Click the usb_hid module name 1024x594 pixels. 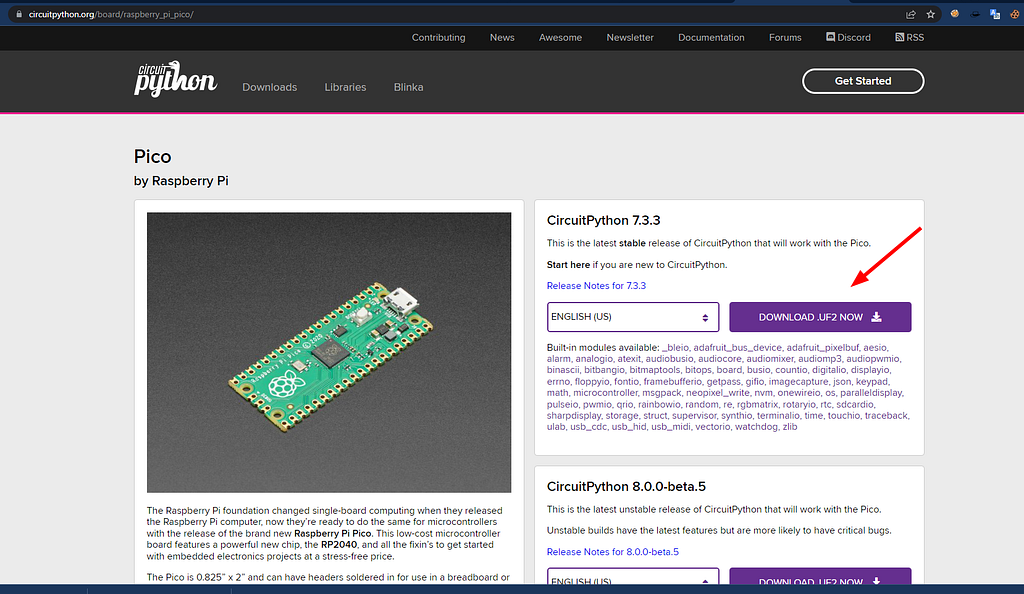pyautogui.click(x=629, y=426)
